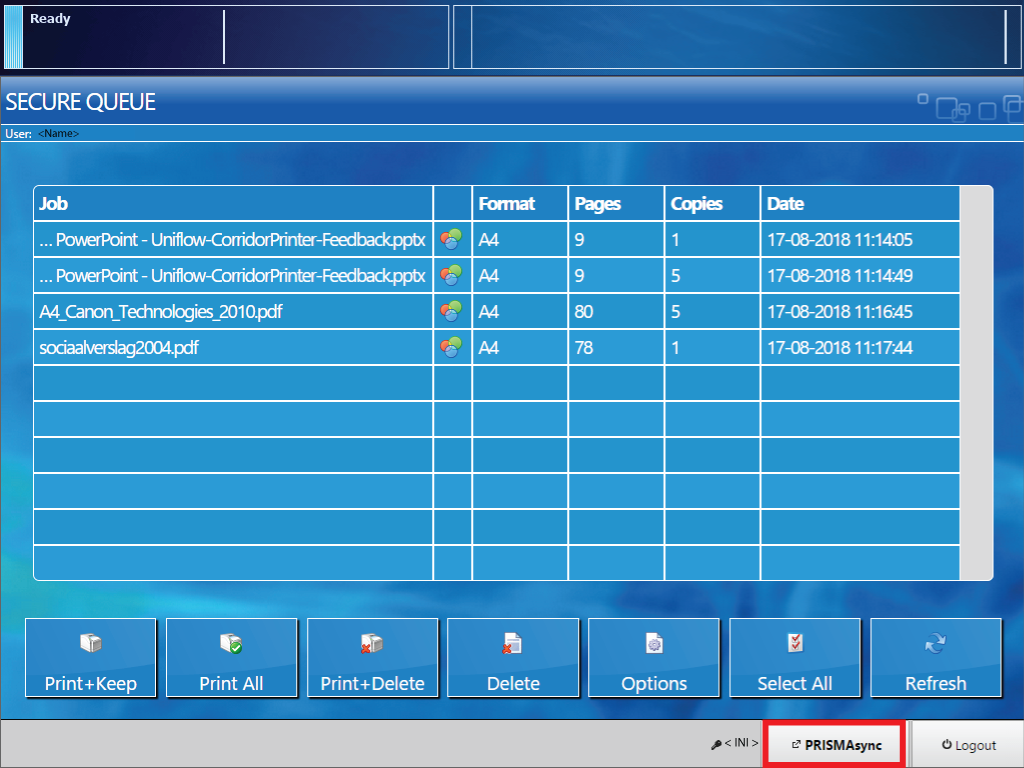Image resolution: width=1024 pixels, height=768 pixels.
Task: Select the first PowerPoint Uniflow job row
Action: tap(233, 240)
